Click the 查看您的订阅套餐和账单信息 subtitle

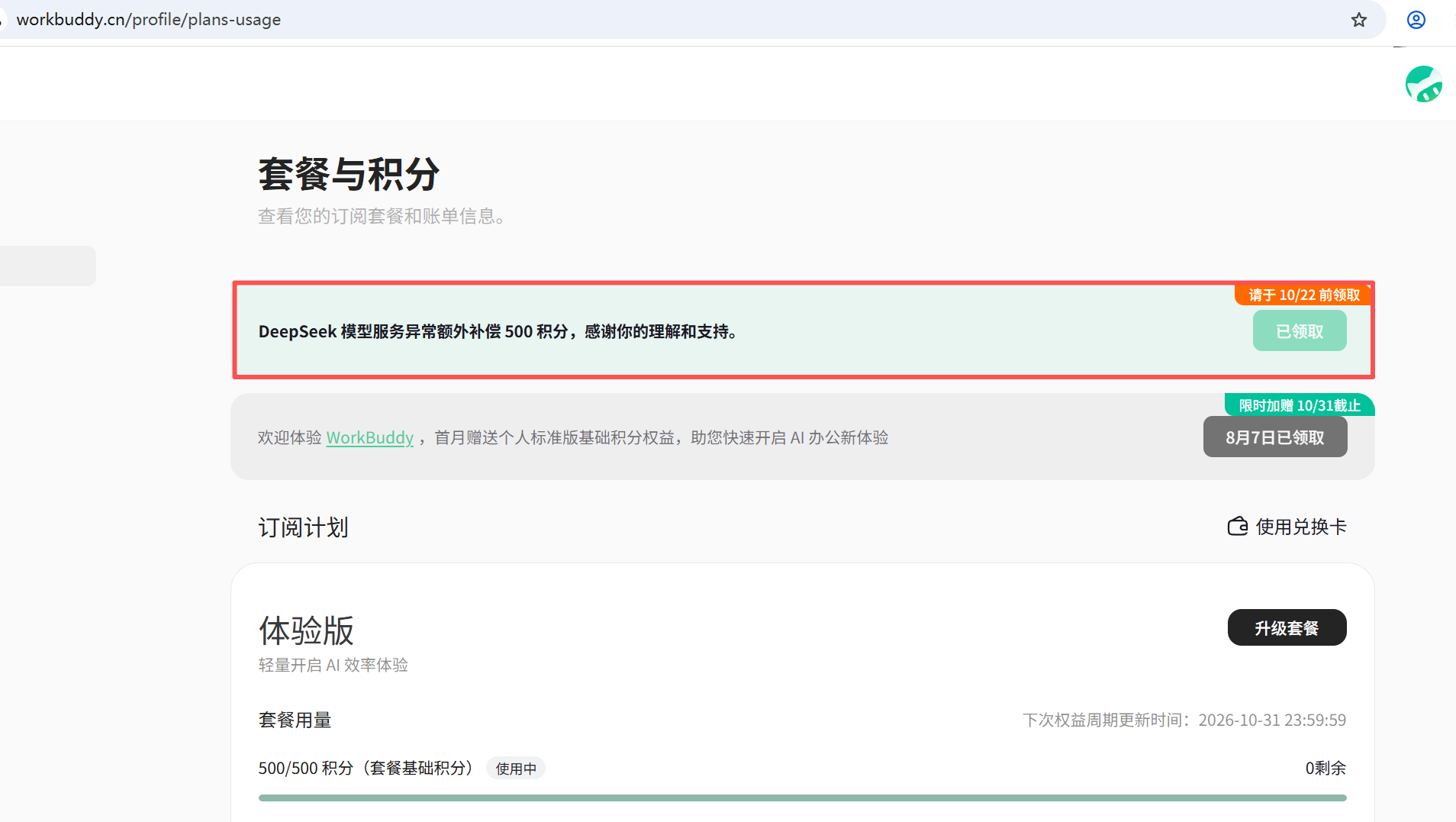pyautogui.click(x=382, y=216)
